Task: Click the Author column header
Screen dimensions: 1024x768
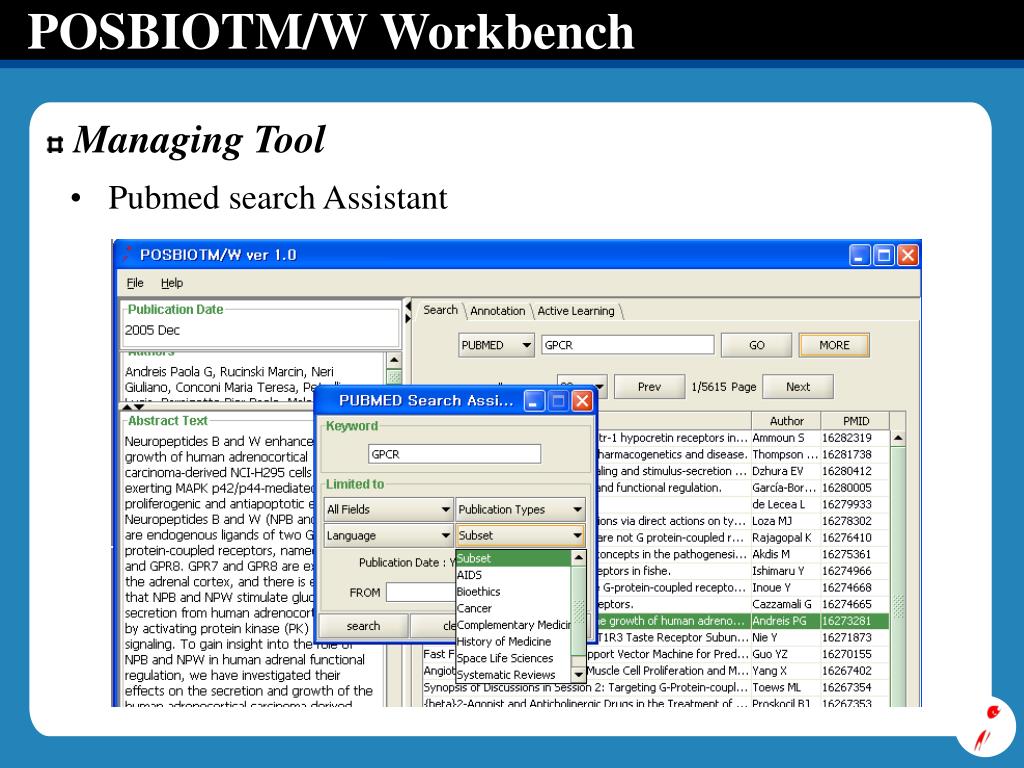Action: click(786, 421)
